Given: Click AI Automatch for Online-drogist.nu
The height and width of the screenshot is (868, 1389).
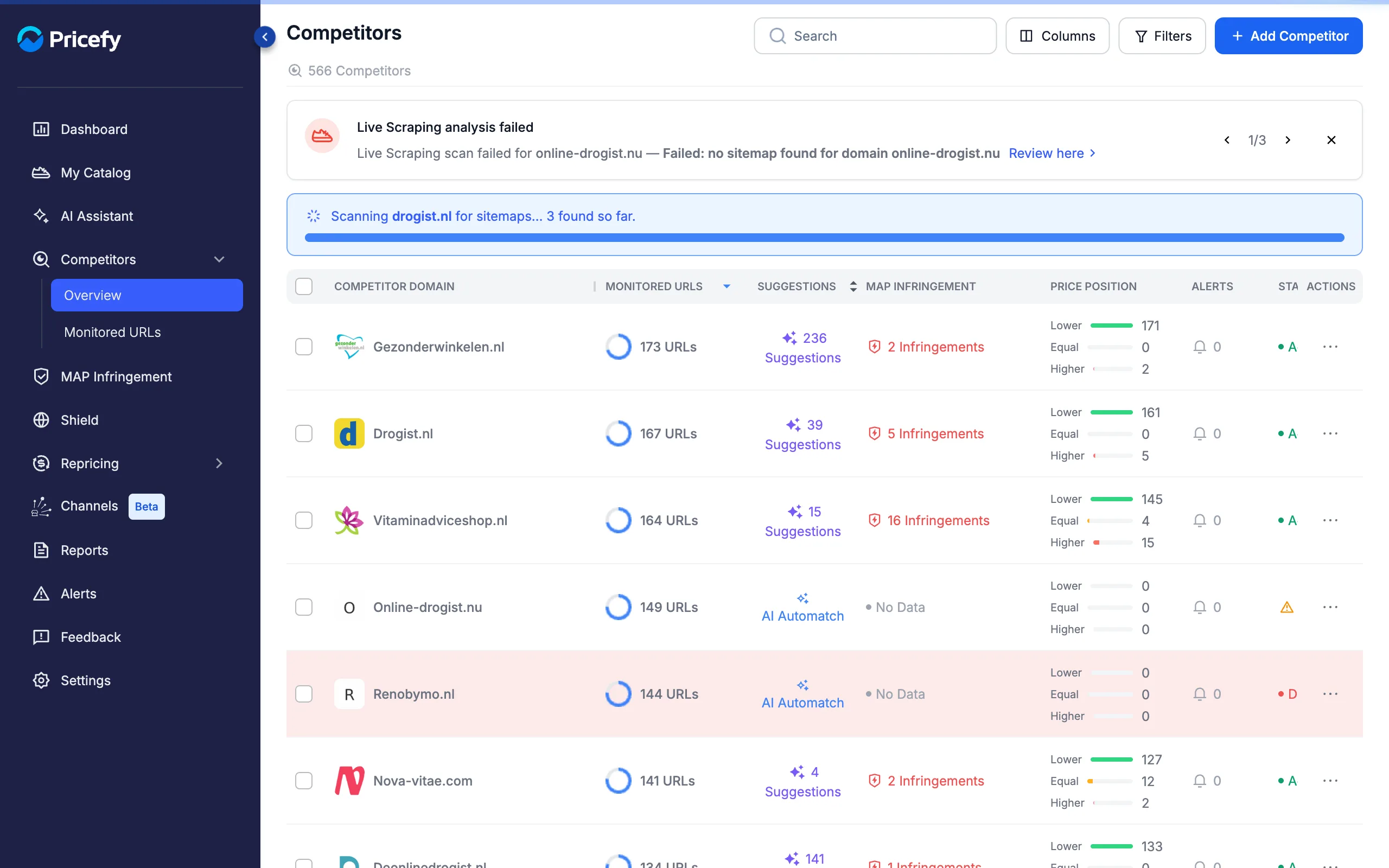Looking at the screenshot, I should pyautogui.click(x=802, y=608).
